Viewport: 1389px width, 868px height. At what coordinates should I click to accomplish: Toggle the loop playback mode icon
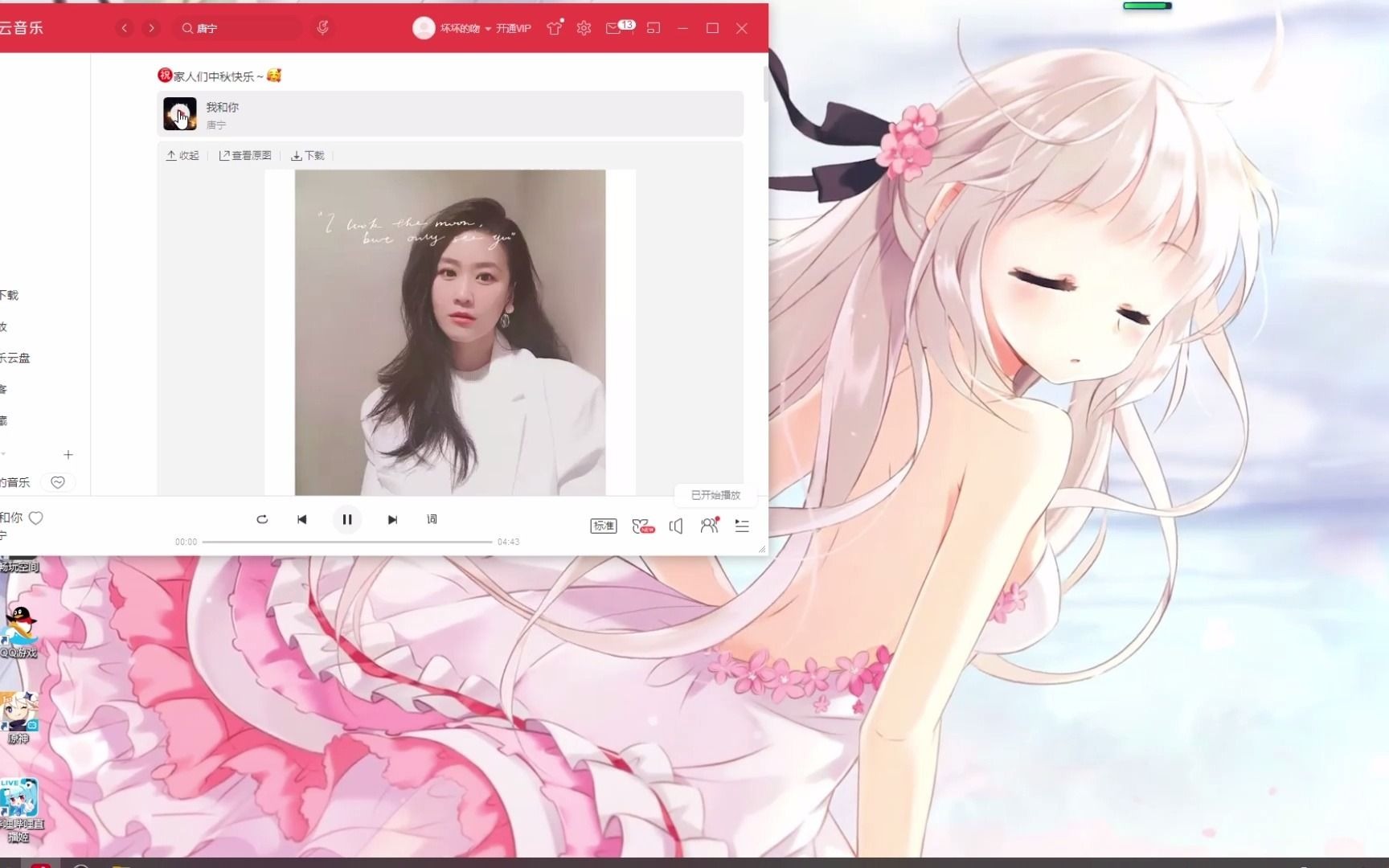coord(262,519)
